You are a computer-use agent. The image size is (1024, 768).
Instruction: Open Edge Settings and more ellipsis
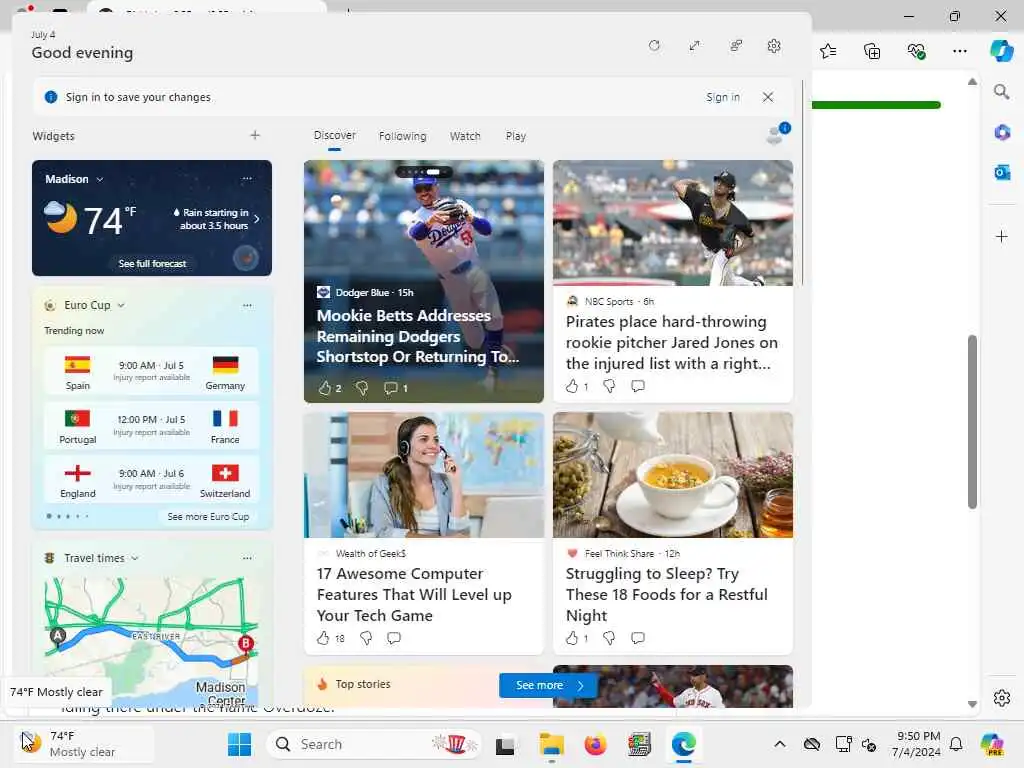(959, 51)
